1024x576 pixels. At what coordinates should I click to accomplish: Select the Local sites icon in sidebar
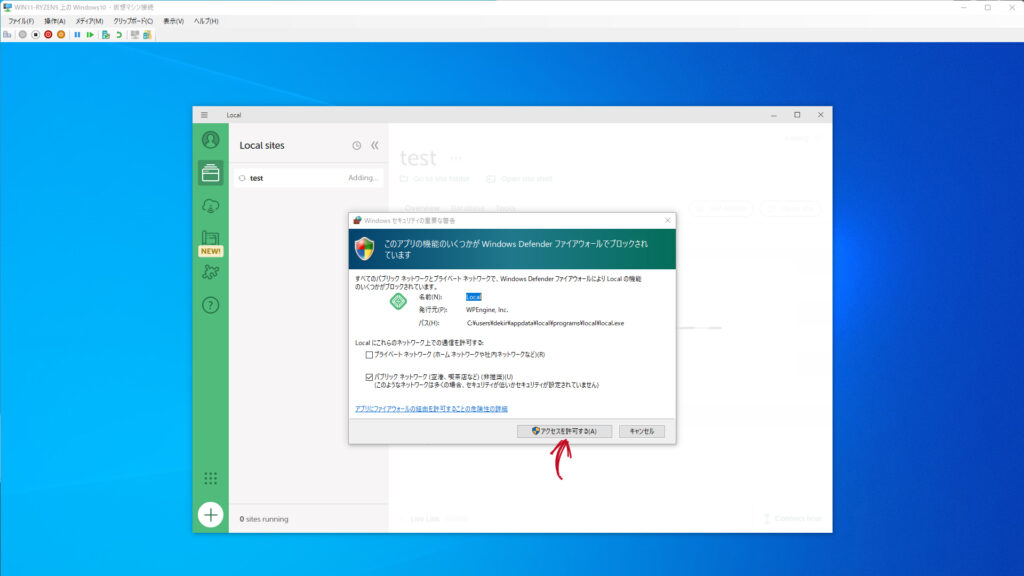point(210,173)
